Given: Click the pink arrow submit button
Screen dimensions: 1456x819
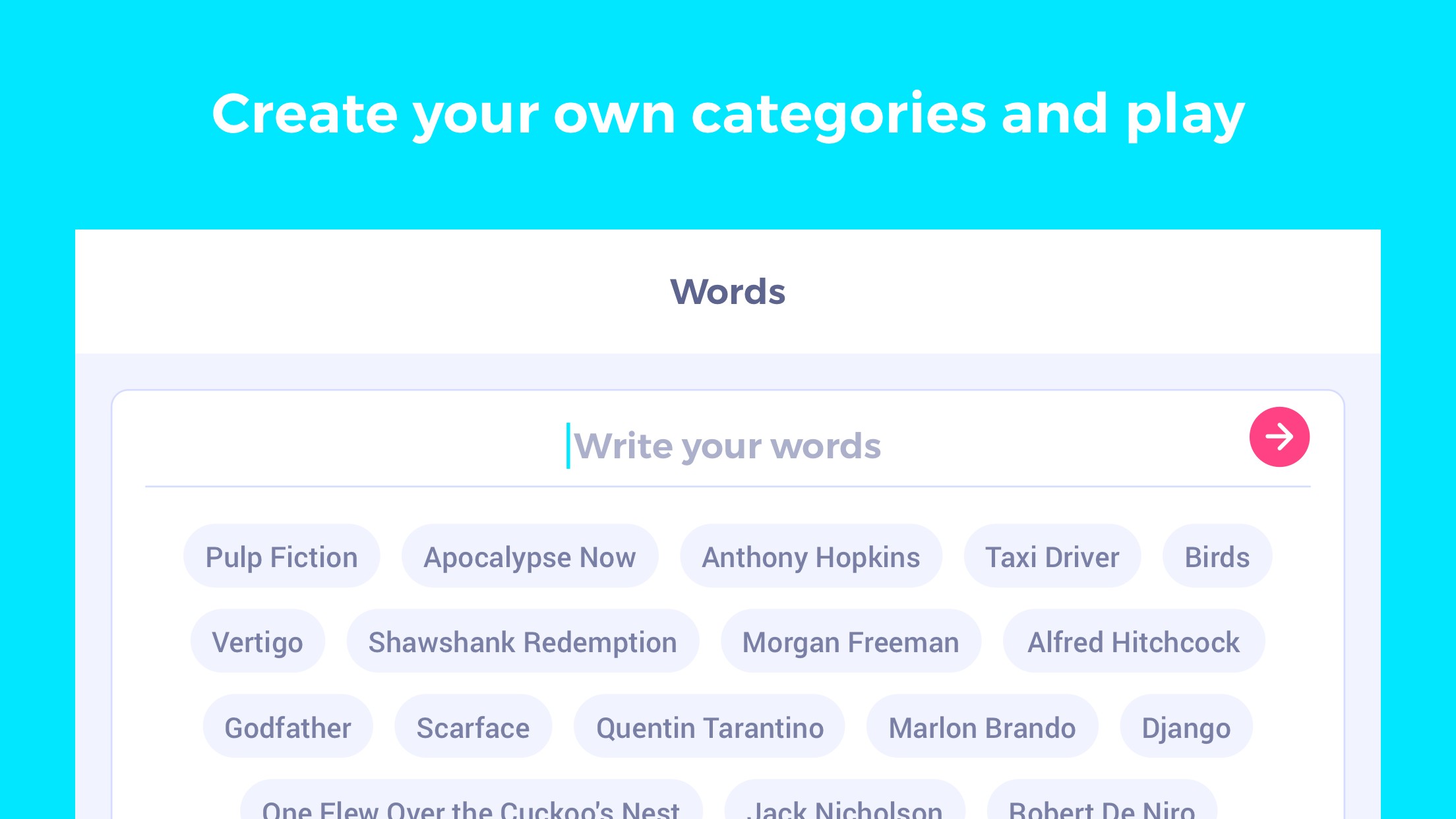Looking at the screenshot, I should pos(1279,437).
